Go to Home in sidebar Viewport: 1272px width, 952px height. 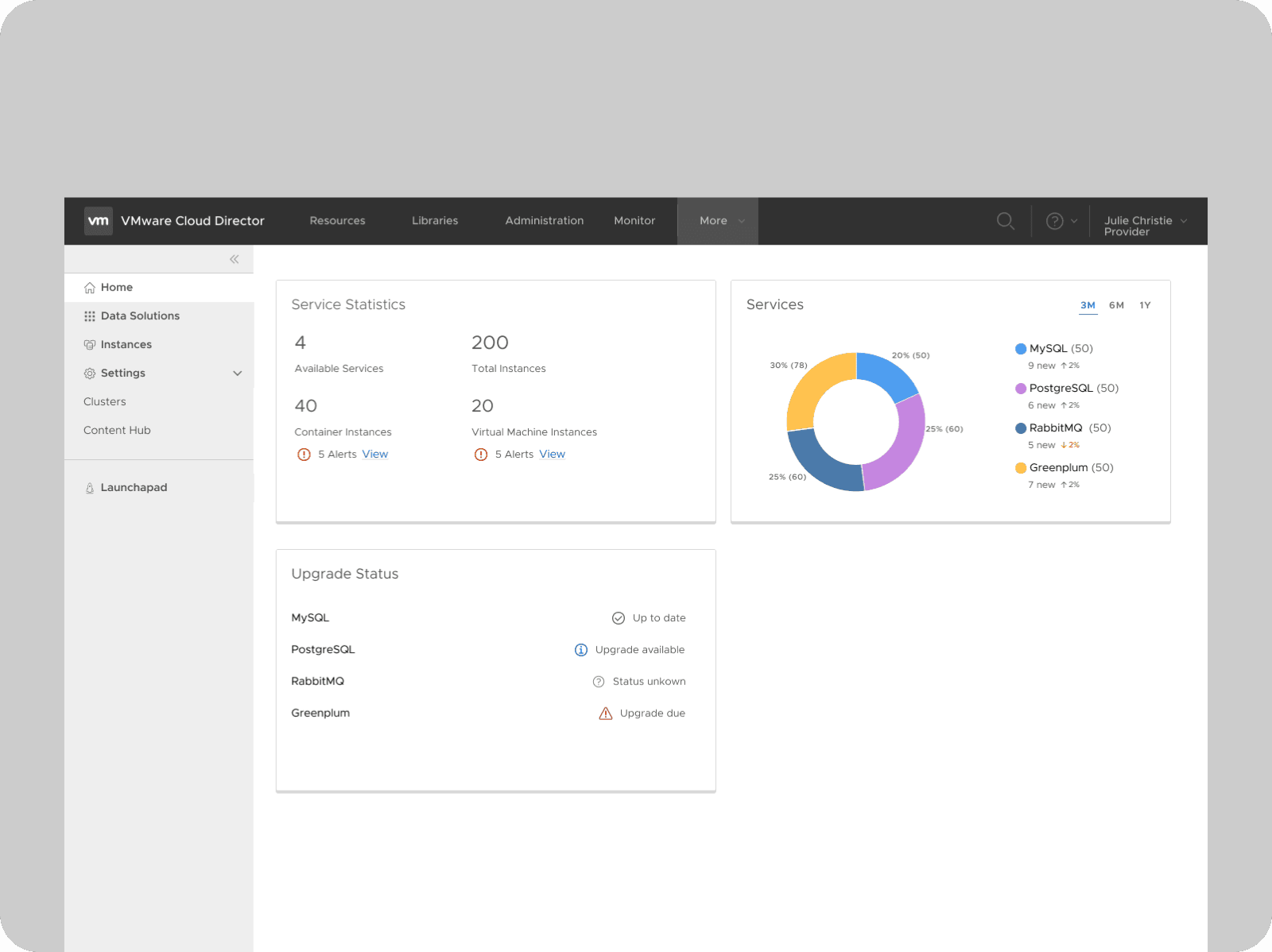(x=159, y=288)
